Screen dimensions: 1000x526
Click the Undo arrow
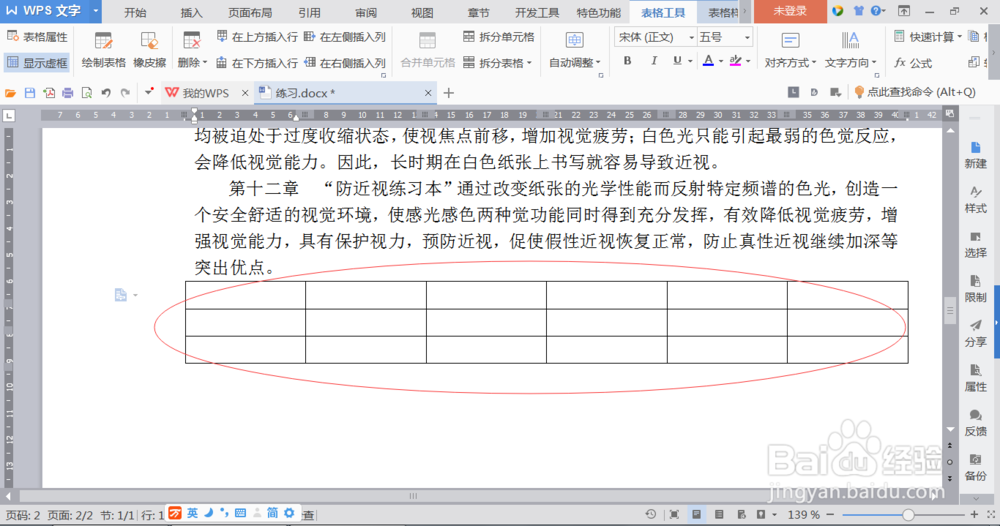(x=106, y=93)
